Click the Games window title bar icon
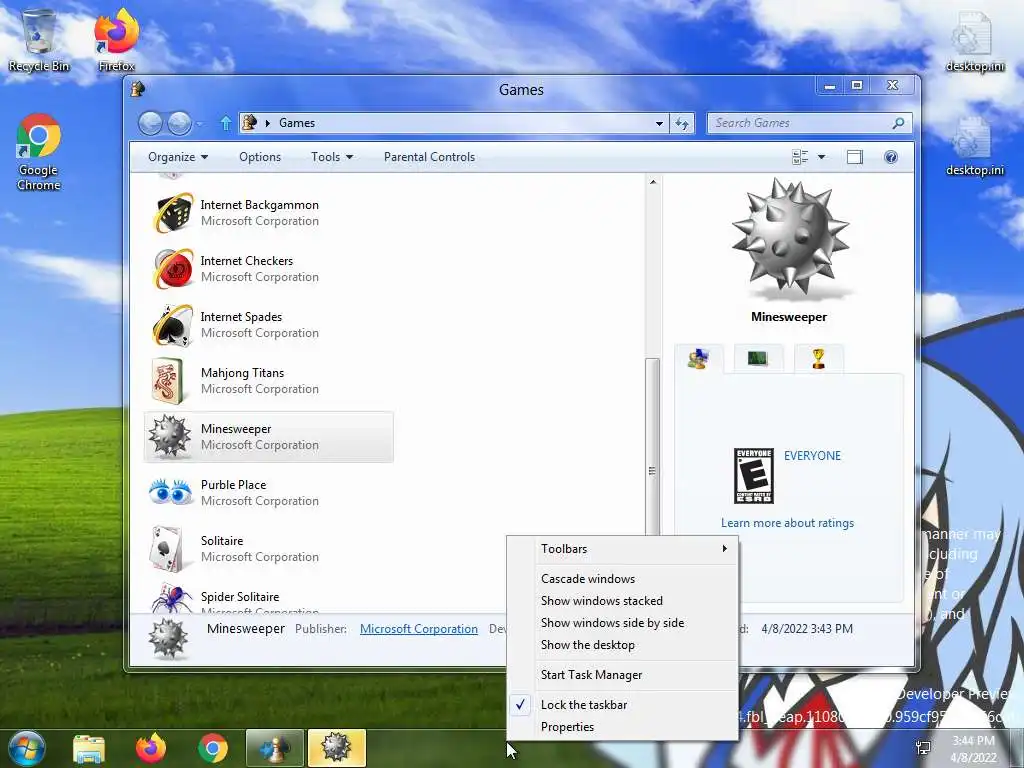The image size is (1024, 768). coord(138,89)
